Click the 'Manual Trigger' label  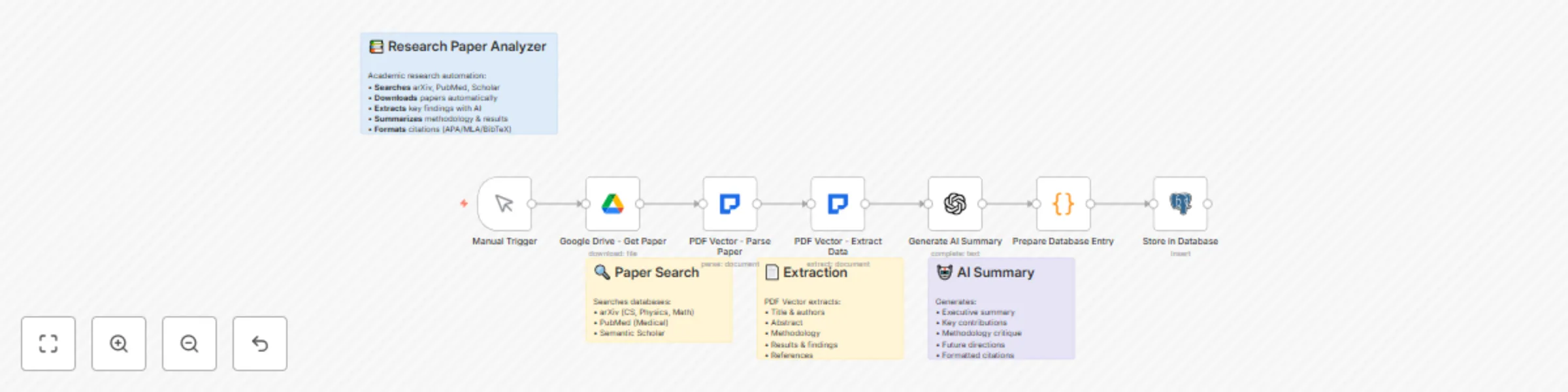click(x=504, y=241)
